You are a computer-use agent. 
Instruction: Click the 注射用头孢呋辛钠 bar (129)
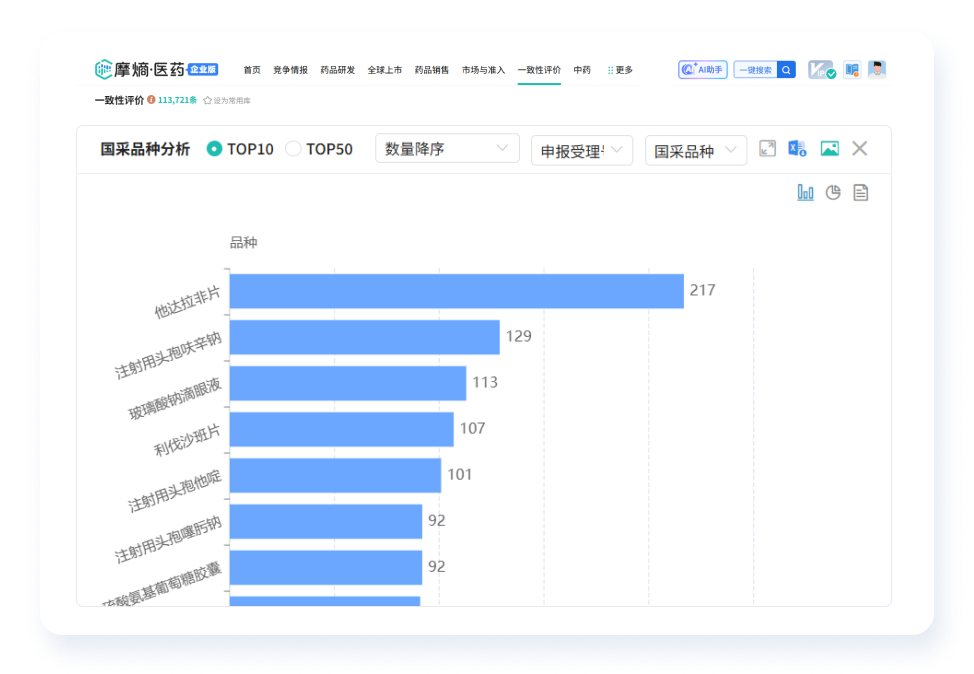point(365,337)
